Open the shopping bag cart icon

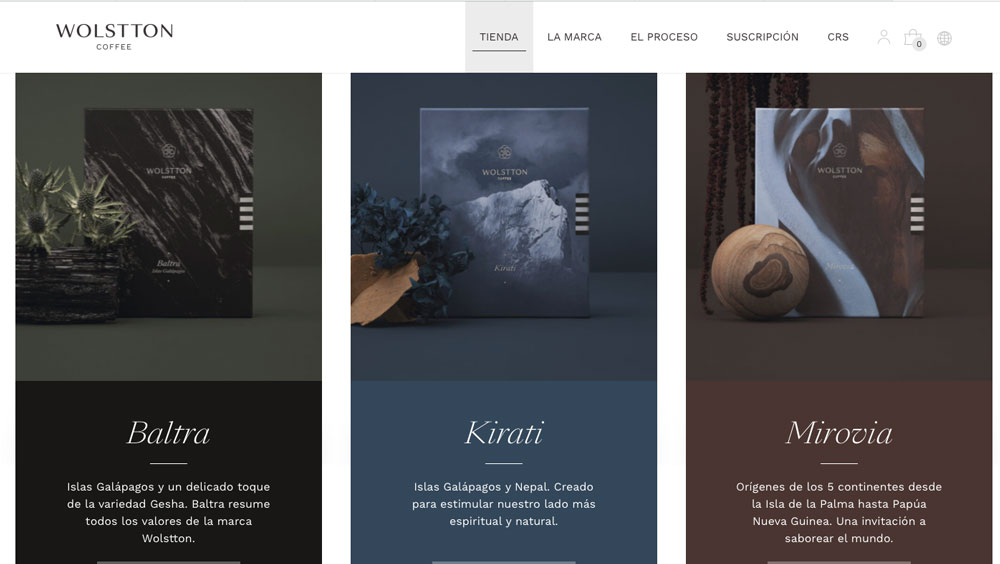click(x=912, y=37)
